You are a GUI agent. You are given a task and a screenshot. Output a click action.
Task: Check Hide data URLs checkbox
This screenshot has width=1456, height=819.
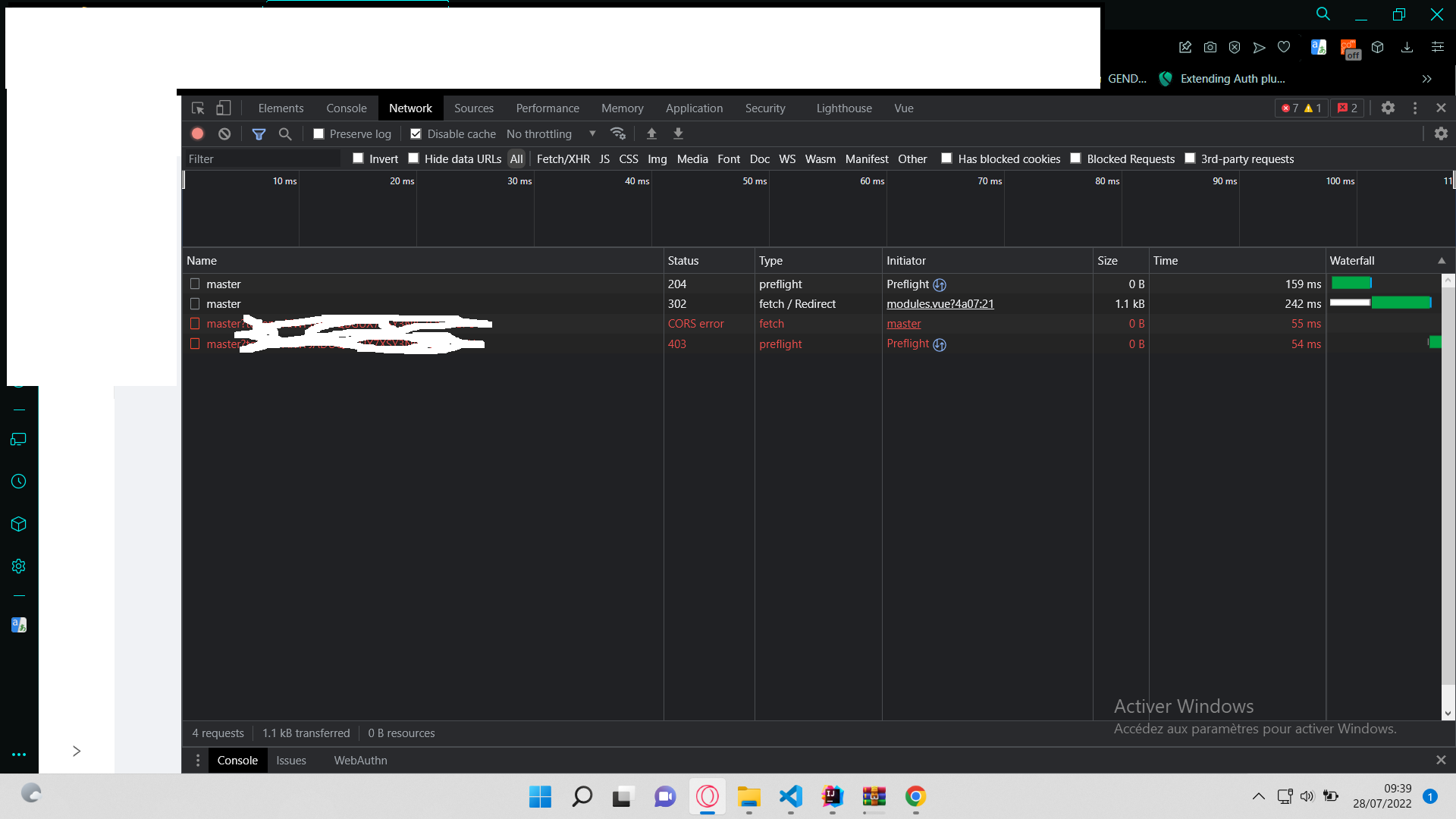(x=413, y=158)
